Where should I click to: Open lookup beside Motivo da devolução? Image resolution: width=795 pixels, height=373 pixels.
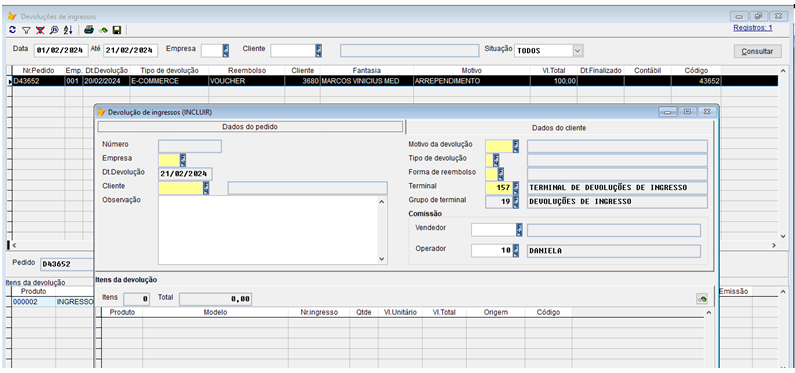pyautogui.click(x=516, y=146)
